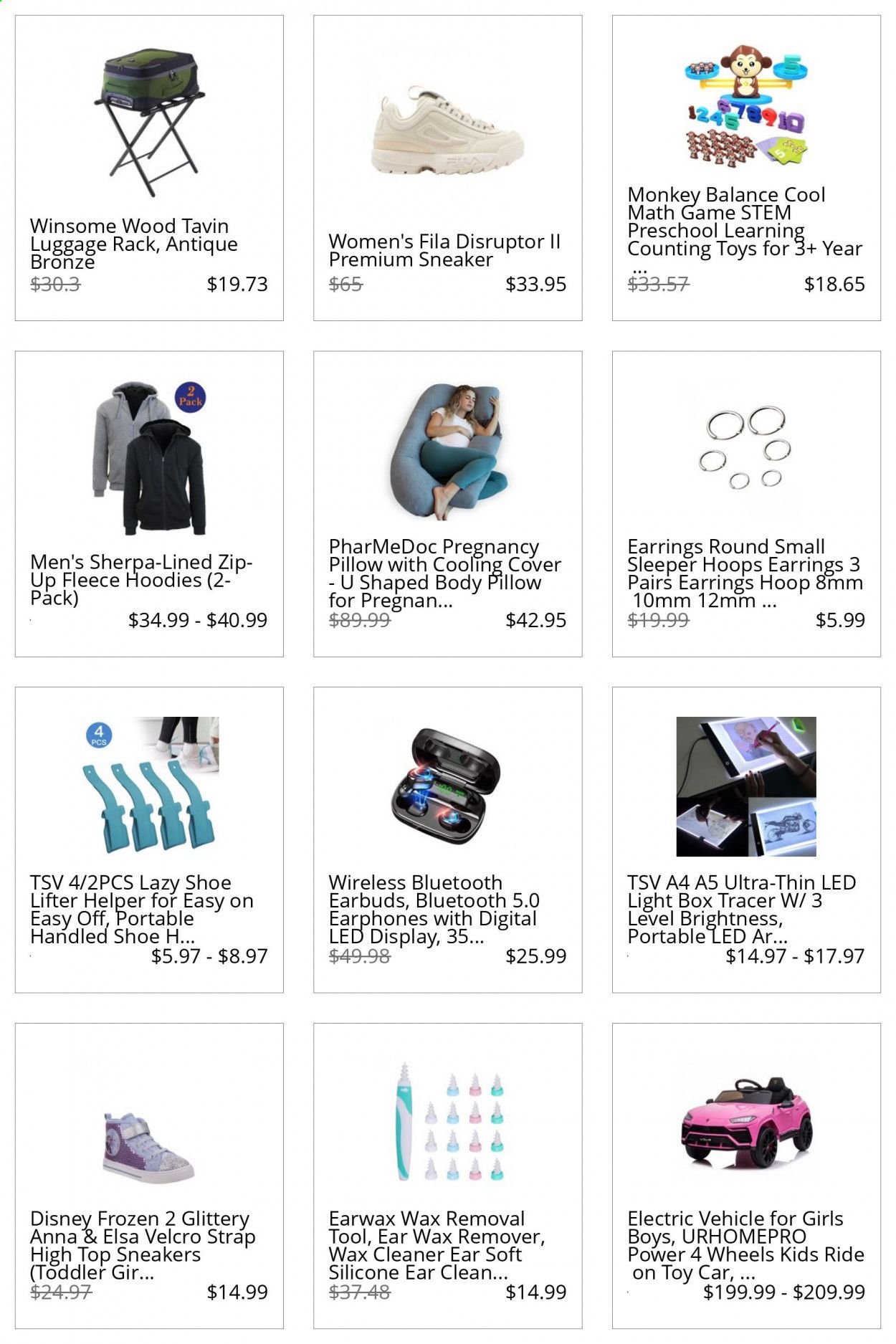This screenshot has width=896, height=1344.
Task: Open the Lazy Shoe Lifter product image
Action: [x=149, y=786]
